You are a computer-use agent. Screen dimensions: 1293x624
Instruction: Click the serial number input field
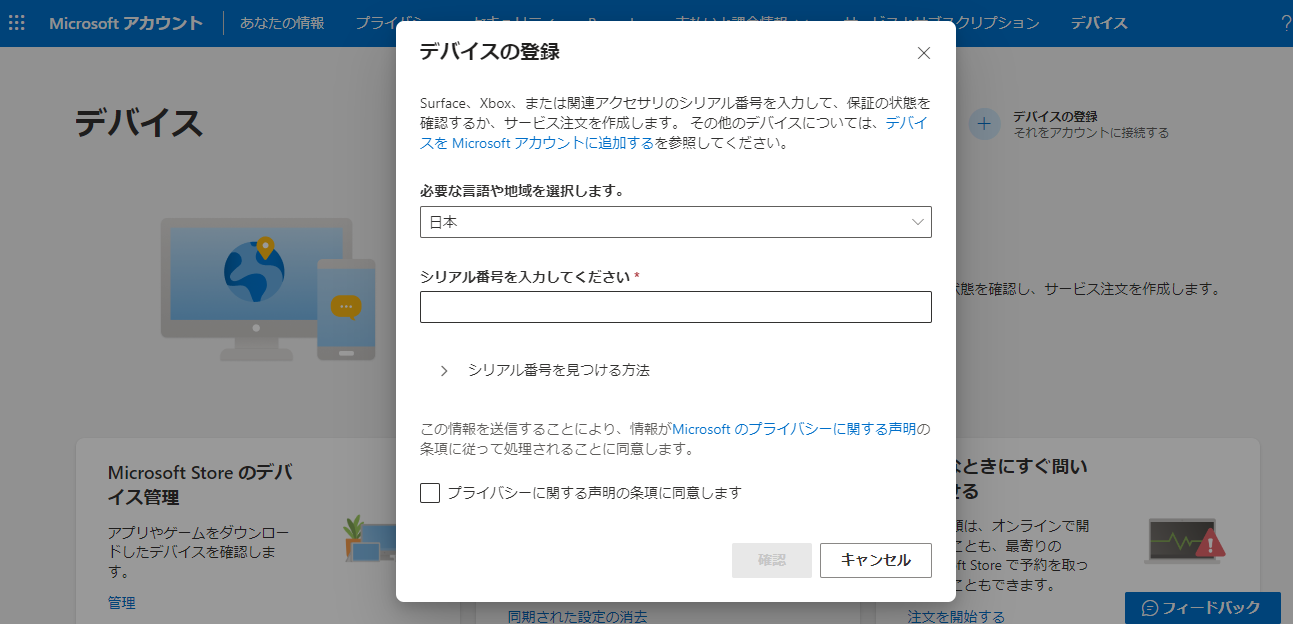click(x=676, y=307)
